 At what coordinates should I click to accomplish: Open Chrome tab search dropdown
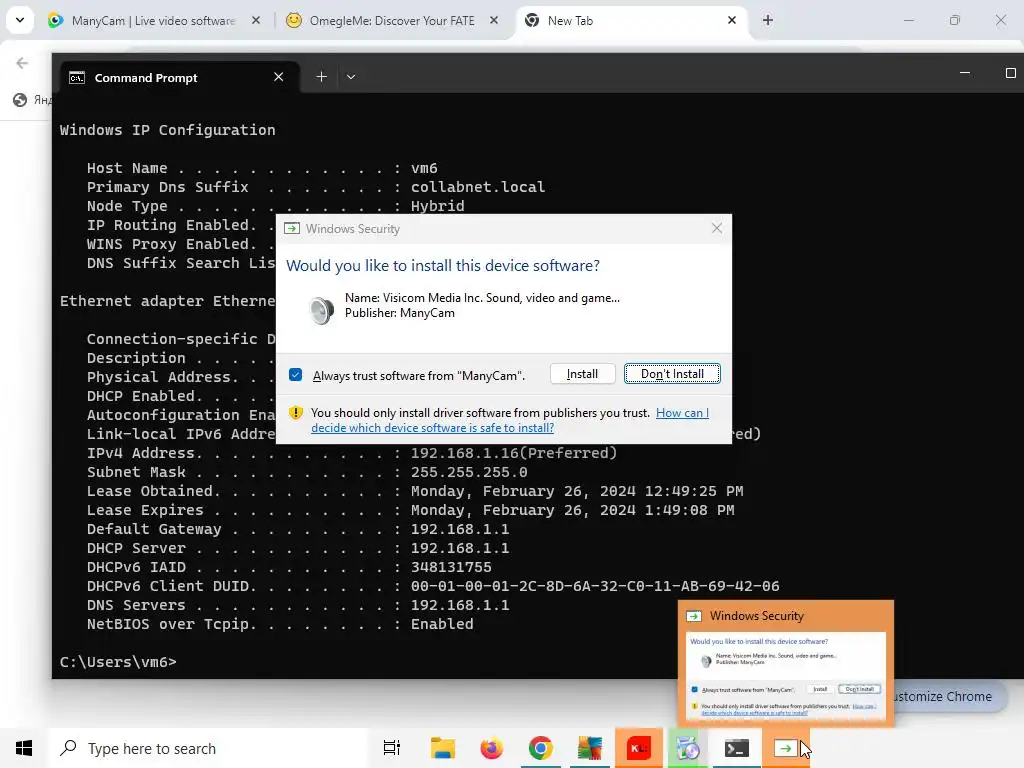point(20,20)
